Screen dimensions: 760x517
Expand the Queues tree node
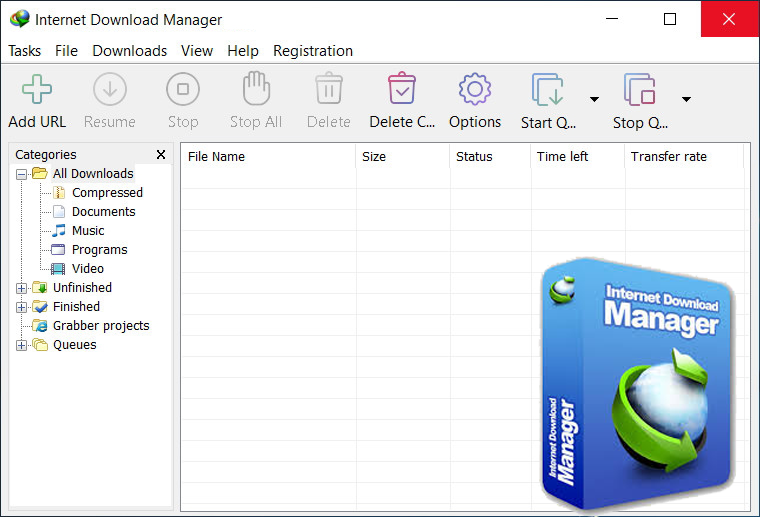point(21,345)
